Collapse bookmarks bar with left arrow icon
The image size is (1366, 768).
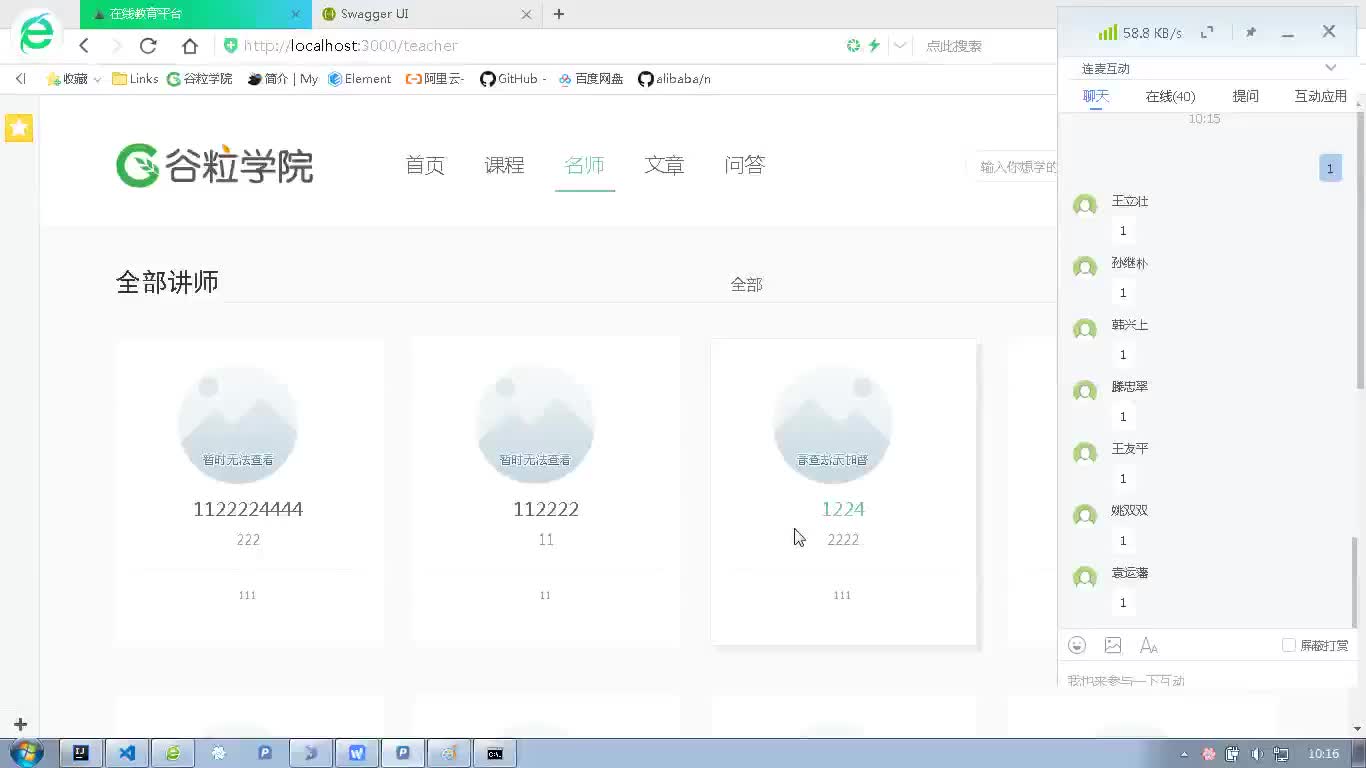click(x=20, y=79)
